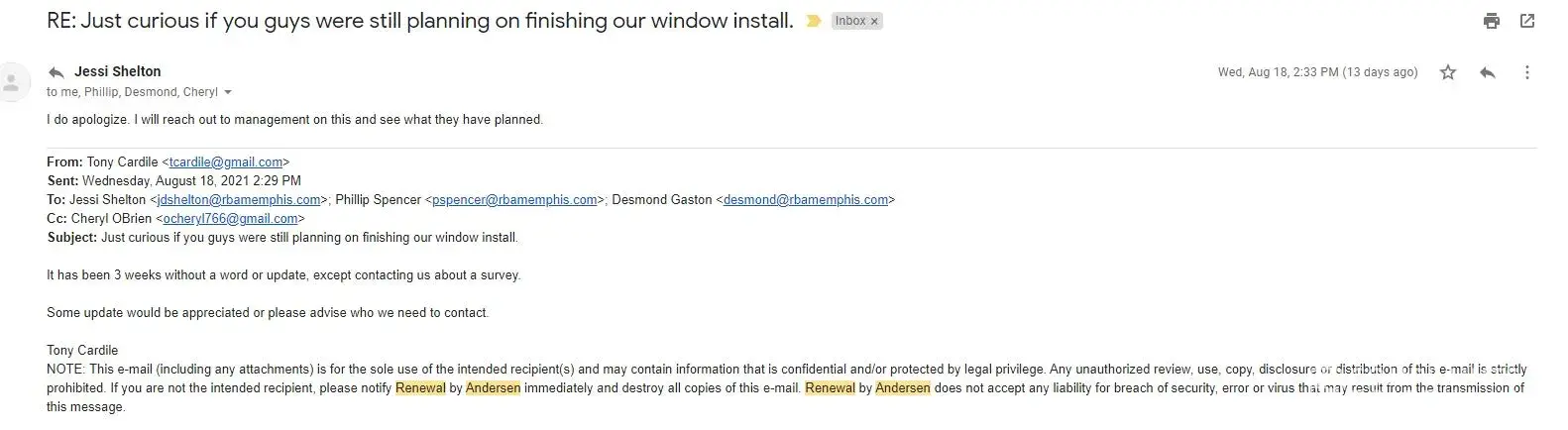Open the tcardile@gmail.com email link
This screenshot has height=430, width=1568.
[226, 162]
